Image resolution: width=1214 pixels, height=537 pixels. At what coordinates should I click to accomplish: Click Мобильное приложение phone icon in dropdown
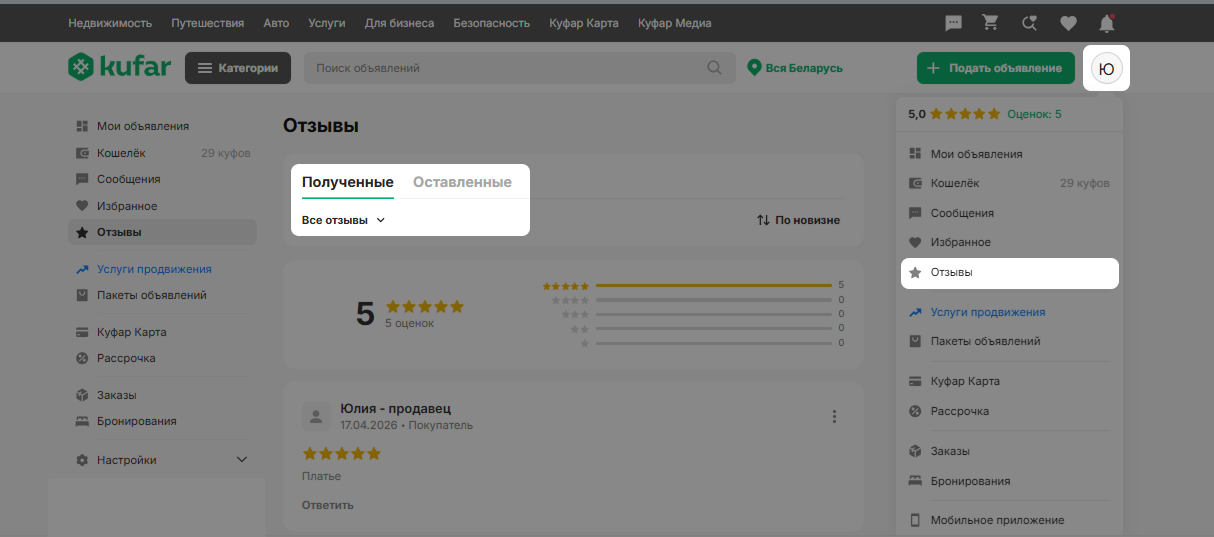click(x=914, y=520)
